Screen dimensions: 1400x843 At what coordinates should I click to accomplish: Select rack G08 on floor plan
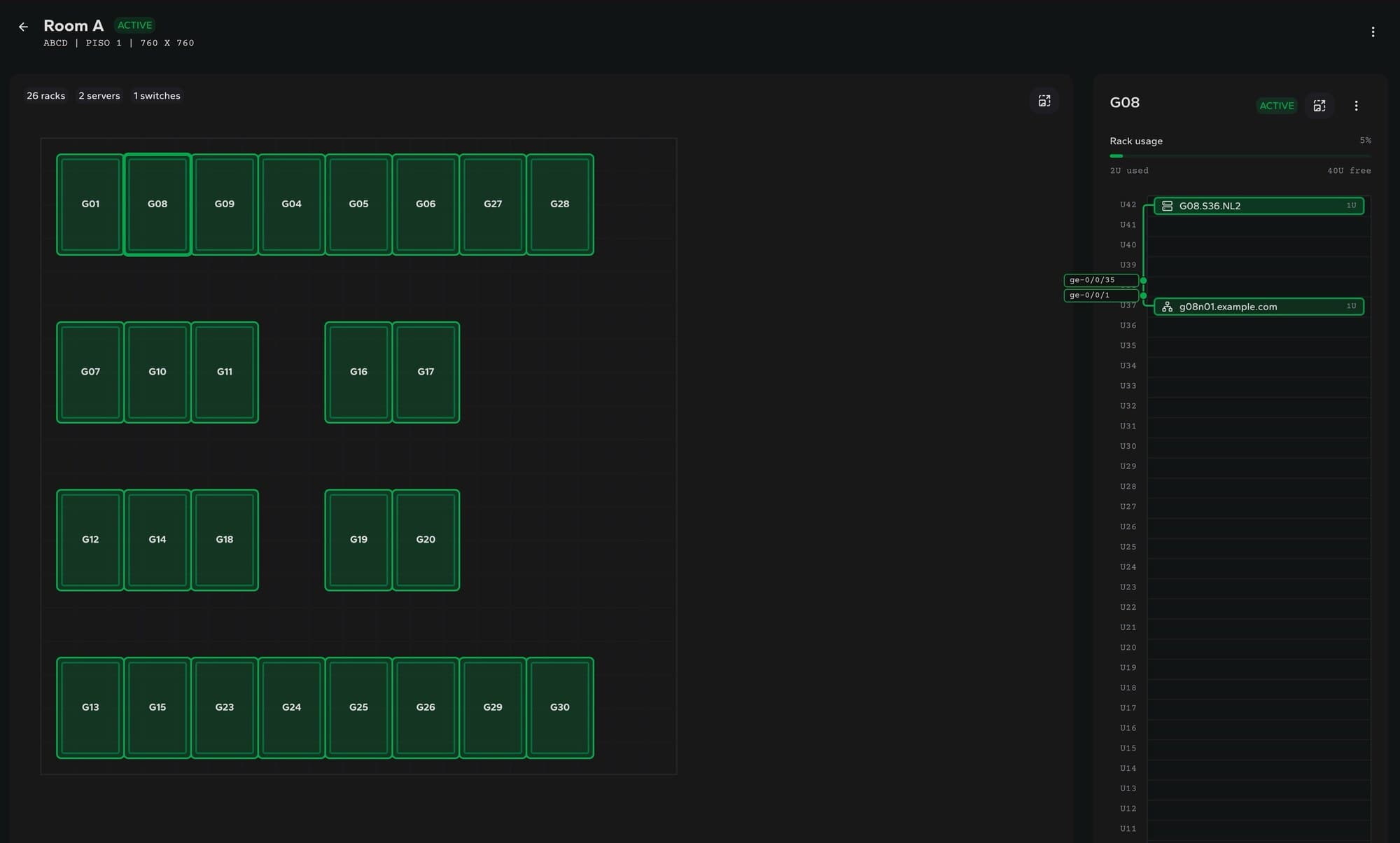[157, 204]
